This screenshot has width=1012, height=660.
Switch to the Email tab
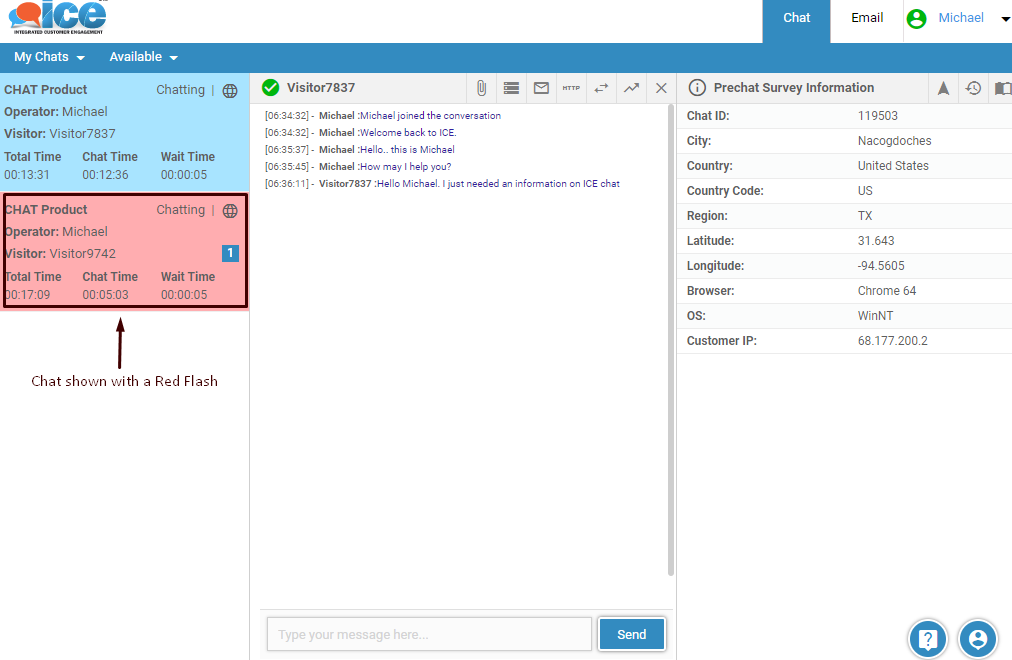click(x=867, y=18)
